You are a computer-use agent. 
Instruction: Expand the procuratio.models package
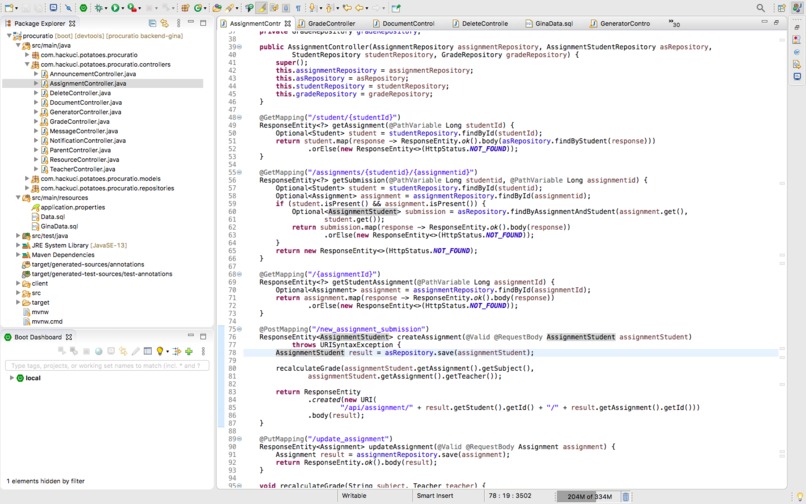(x=27, y=178)
